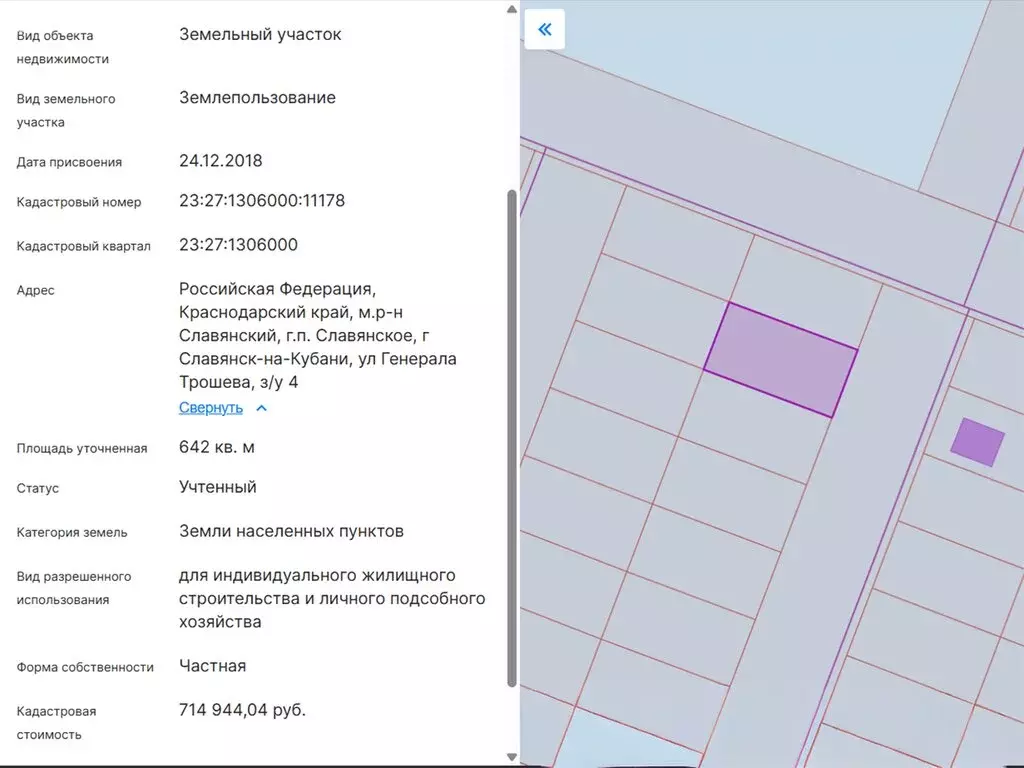Click the cadastral quarter value 23:27:1306000
1024x768 pixels.
point(238,245)
